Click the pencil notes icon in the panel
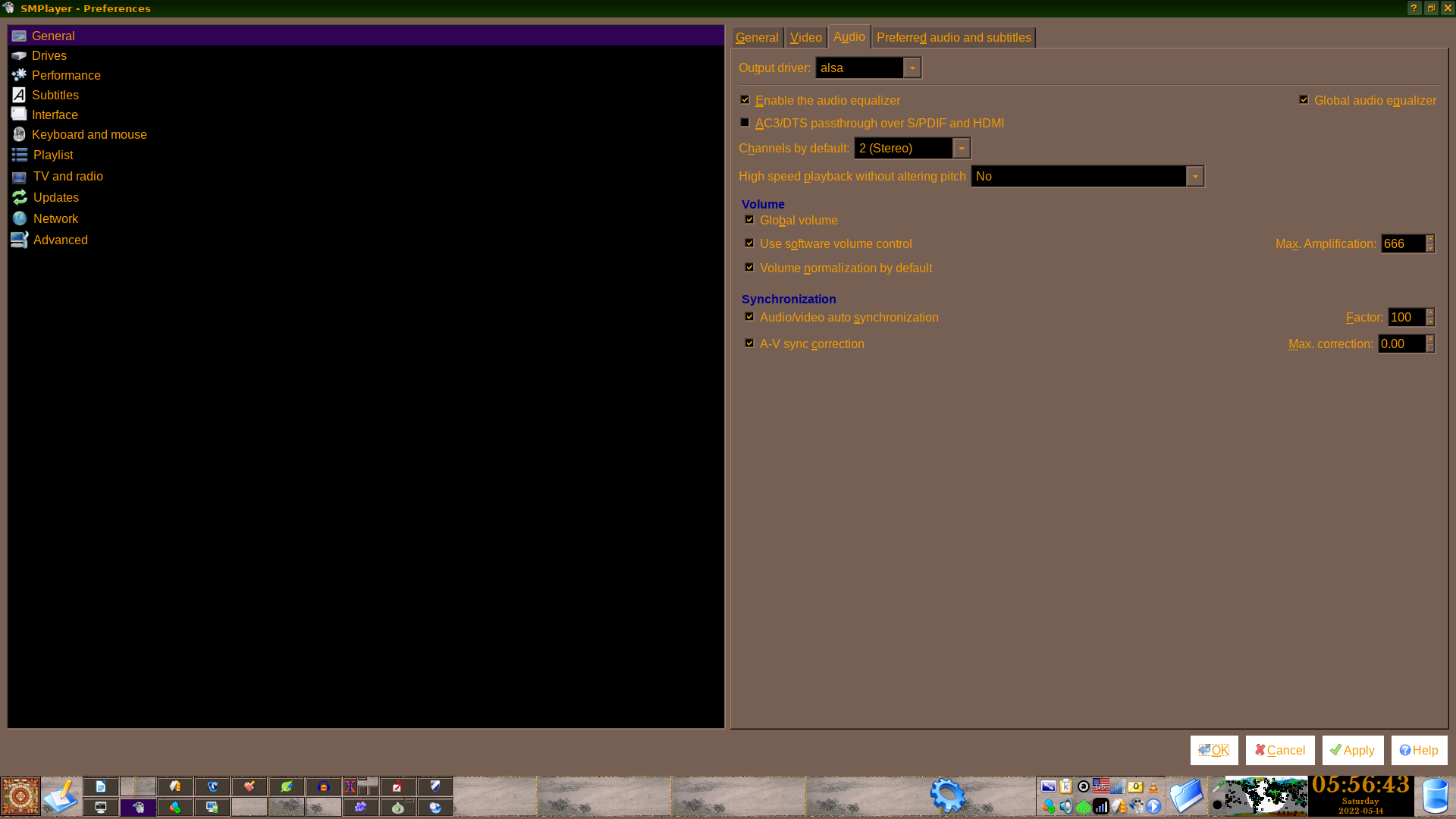Screen dimensions: 1456x819 [61, 796]
